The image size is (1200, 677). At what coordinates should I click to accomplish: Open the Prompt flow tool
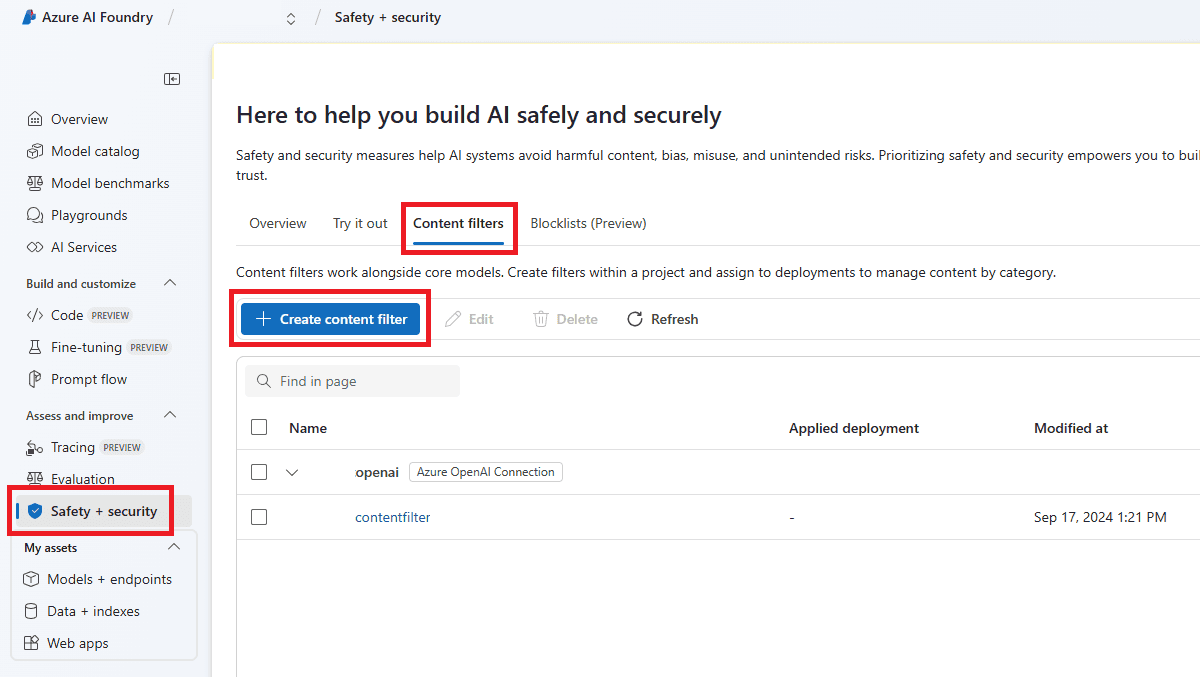pyautogui.click(x=88, y=379)
